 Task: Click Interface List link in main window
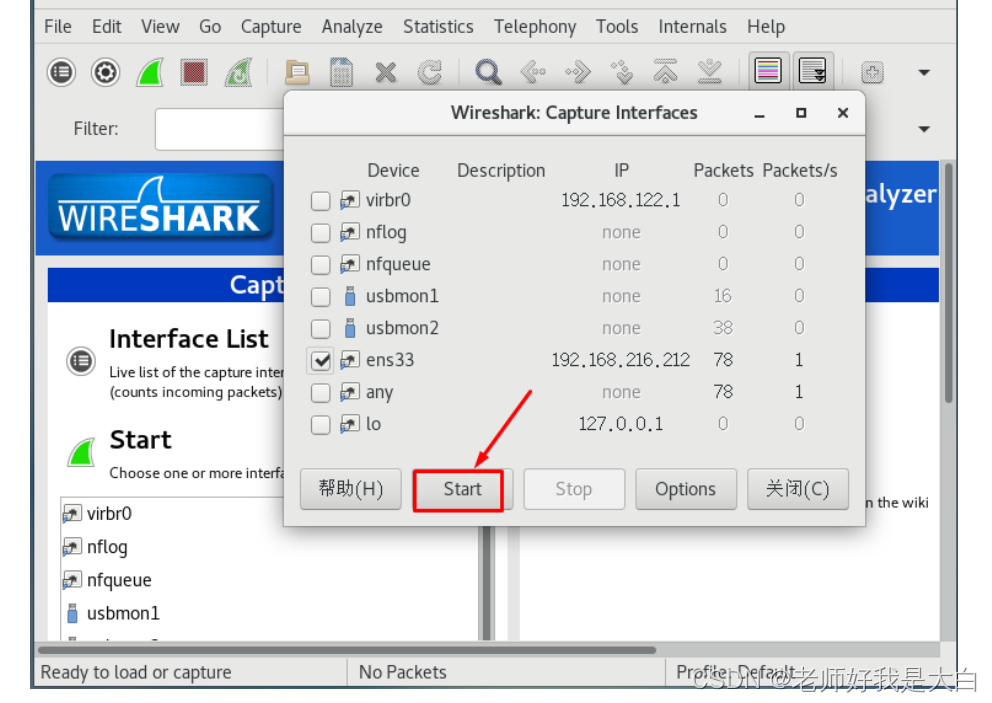[x=189, y=339]
